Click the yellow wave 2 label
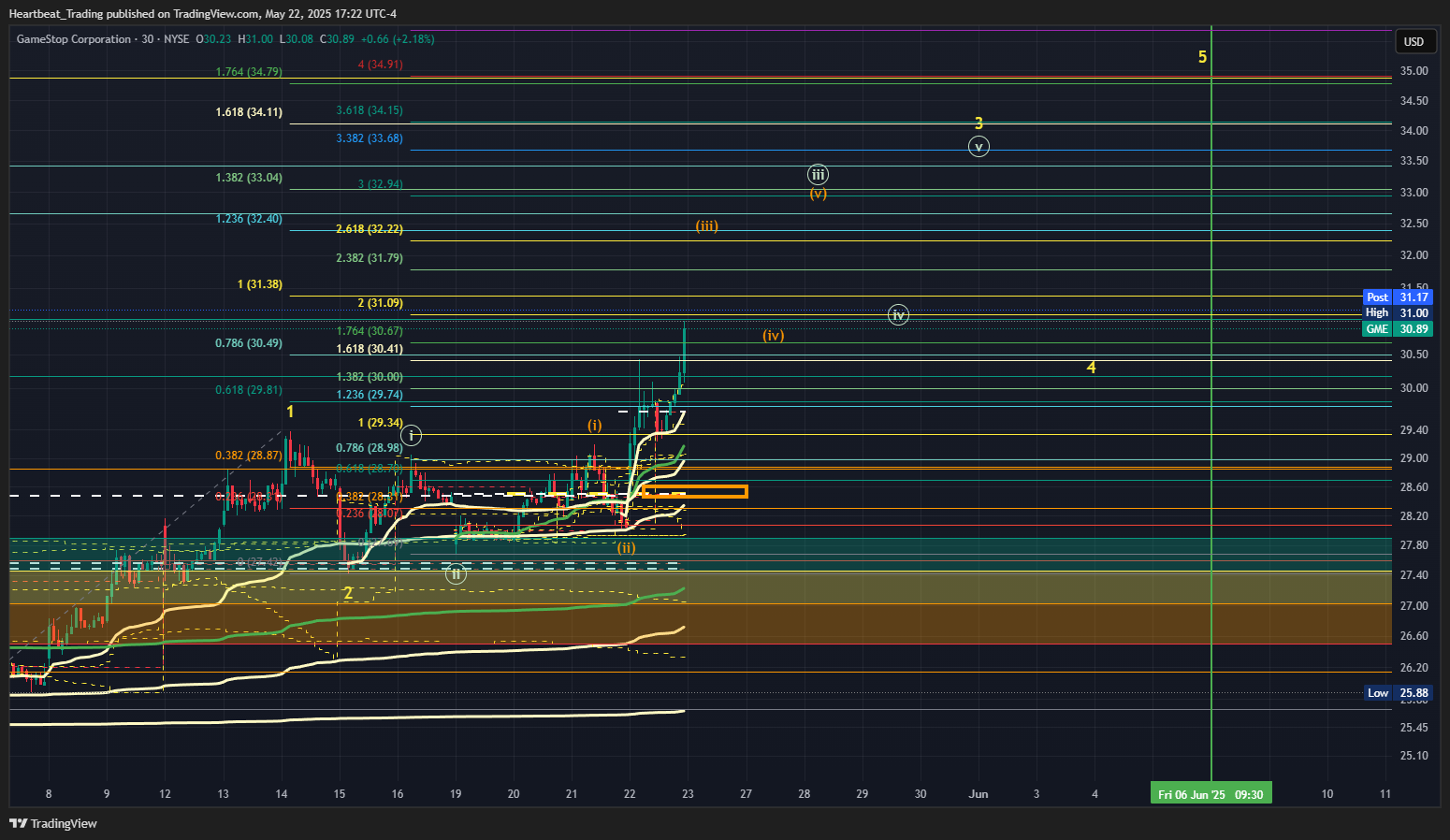Viewport: 1450px width, 840px height. click(348, 593)
